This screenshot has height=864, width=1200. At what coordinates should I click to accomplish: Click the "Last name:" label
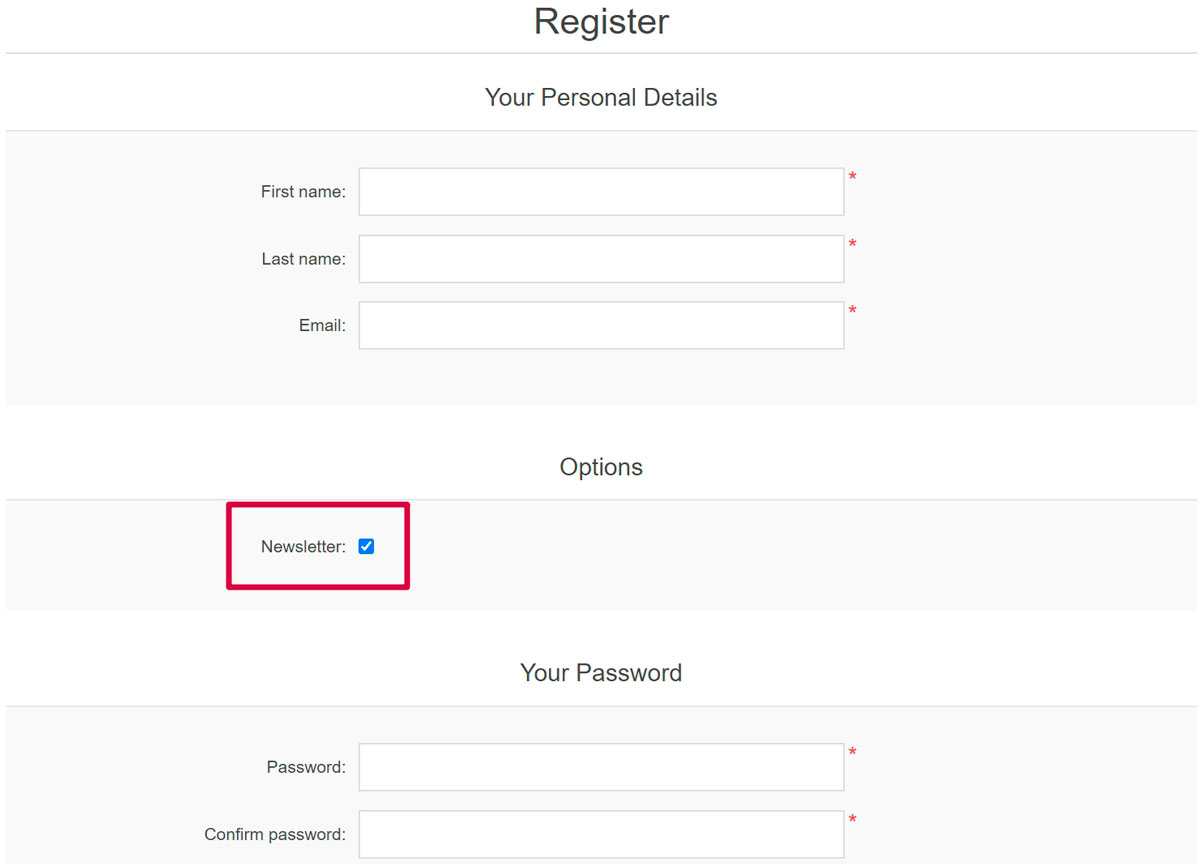point(303,259)
